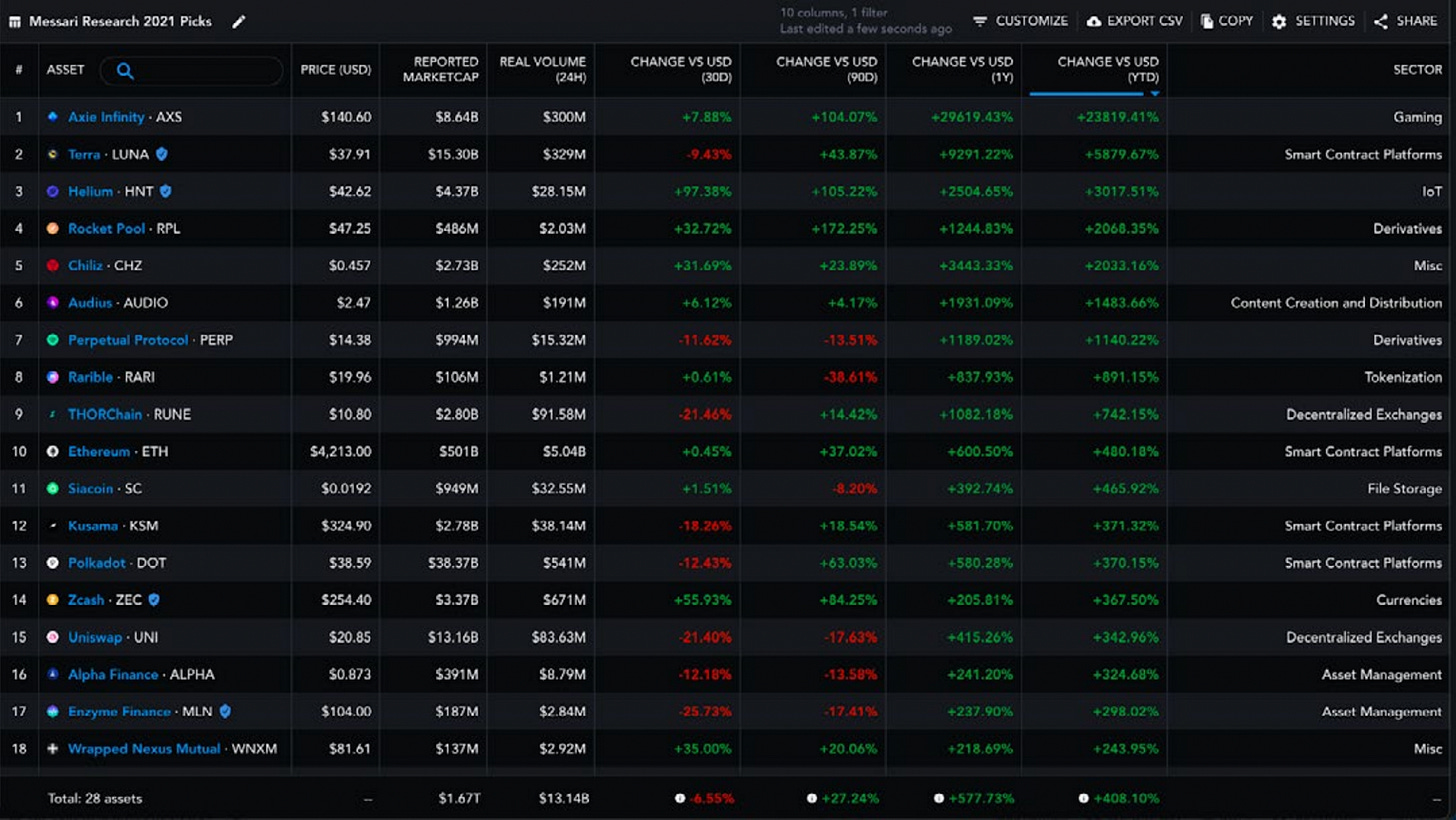The width and height of the screenshot is (1456, 820).
Task: Click the Uniswap coin logo
Action: tap(53, 637)
